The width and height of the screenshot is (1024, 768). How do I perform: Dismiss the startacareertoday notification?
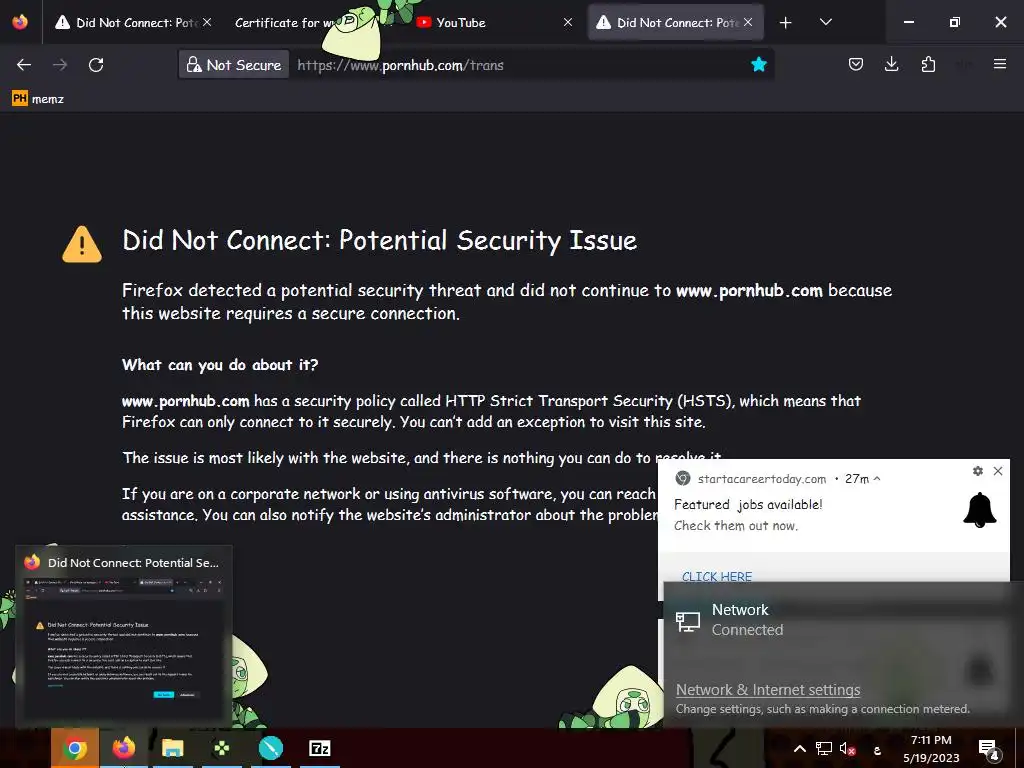(998, 471)
